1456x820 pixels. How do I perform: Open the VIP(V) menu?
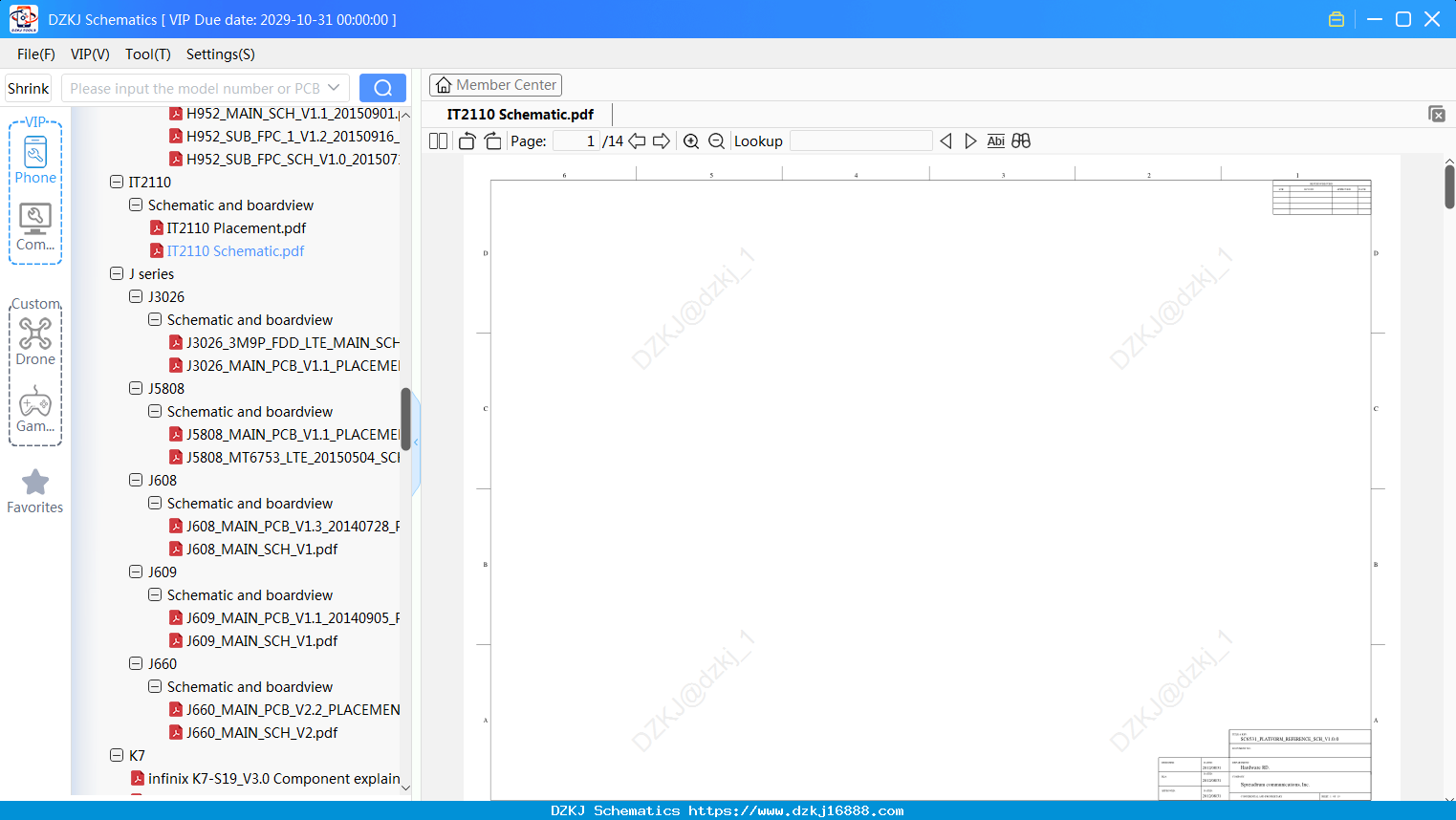coord(90,54)
